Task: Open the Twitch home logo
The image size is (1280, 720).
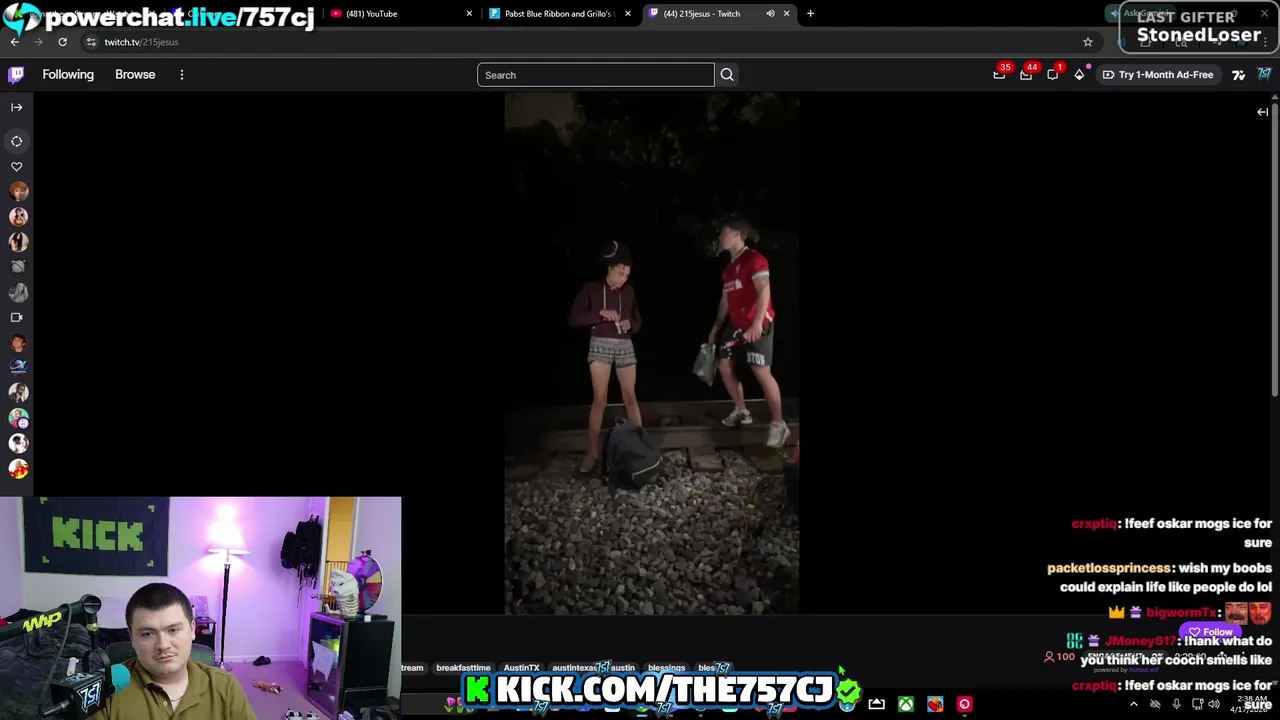Action: tap(16, 75)
